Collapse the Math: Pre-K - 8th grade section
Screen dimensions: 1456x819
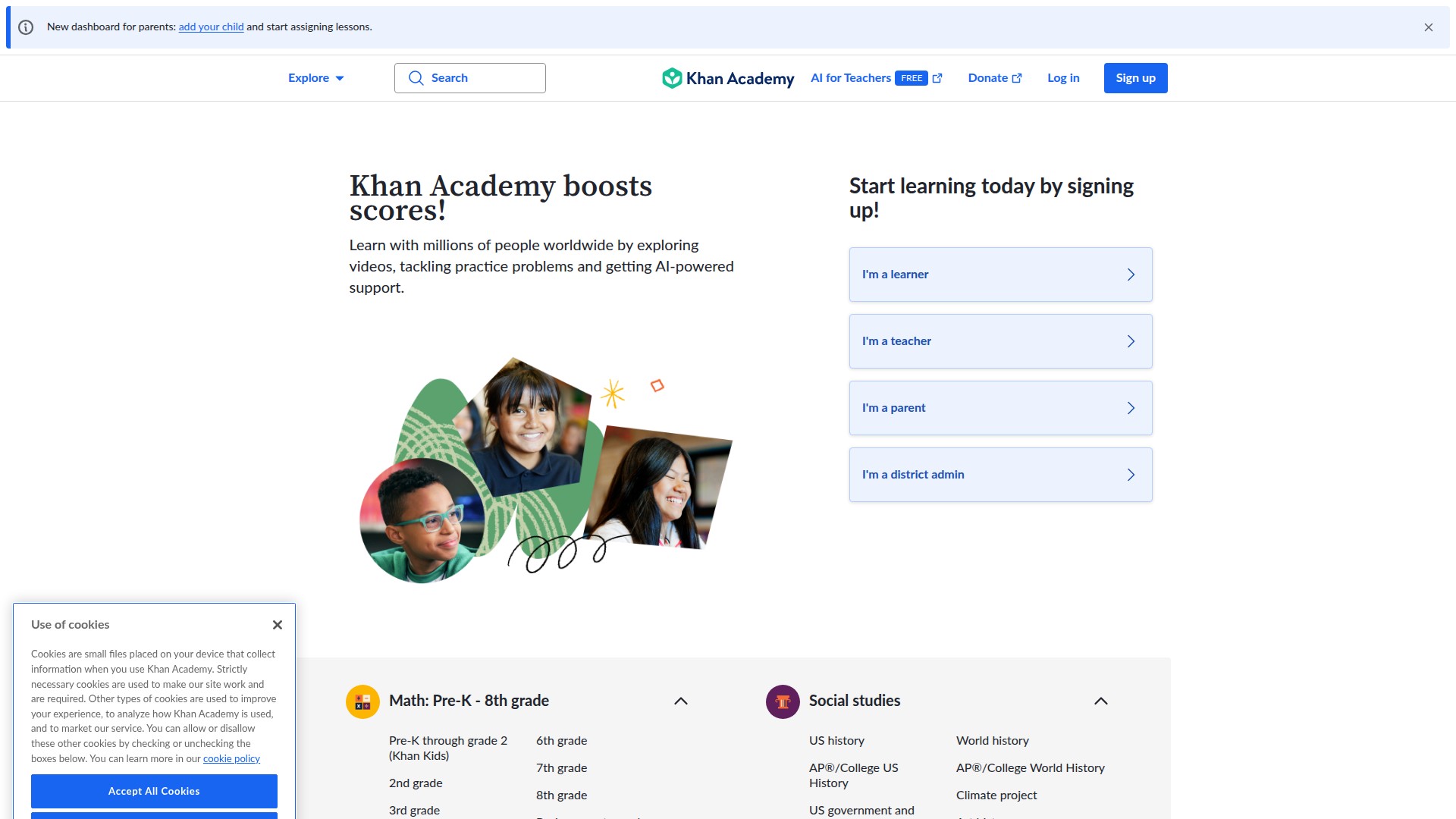(681, 701)
